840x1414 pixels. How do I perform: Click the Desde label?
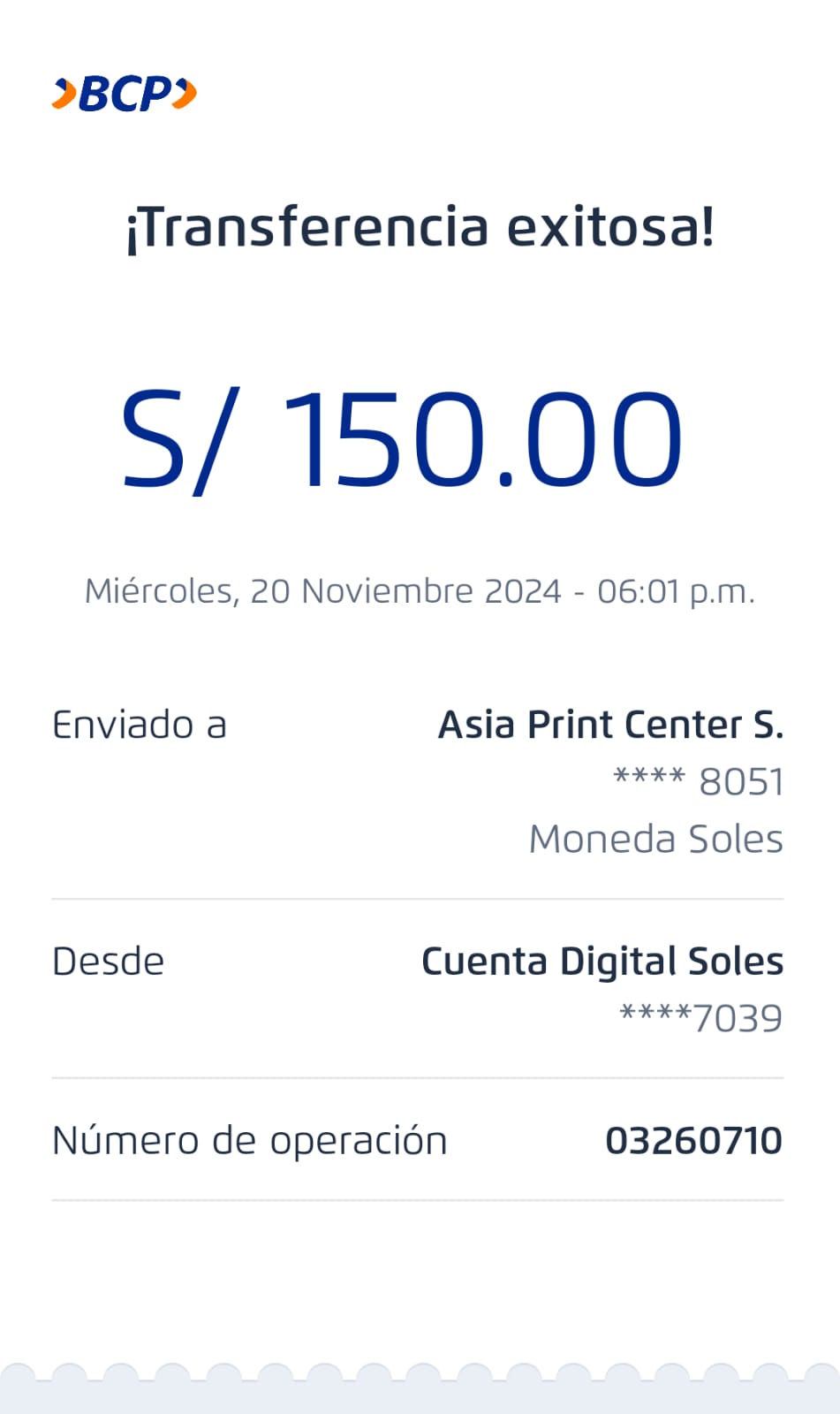point(108,962)
